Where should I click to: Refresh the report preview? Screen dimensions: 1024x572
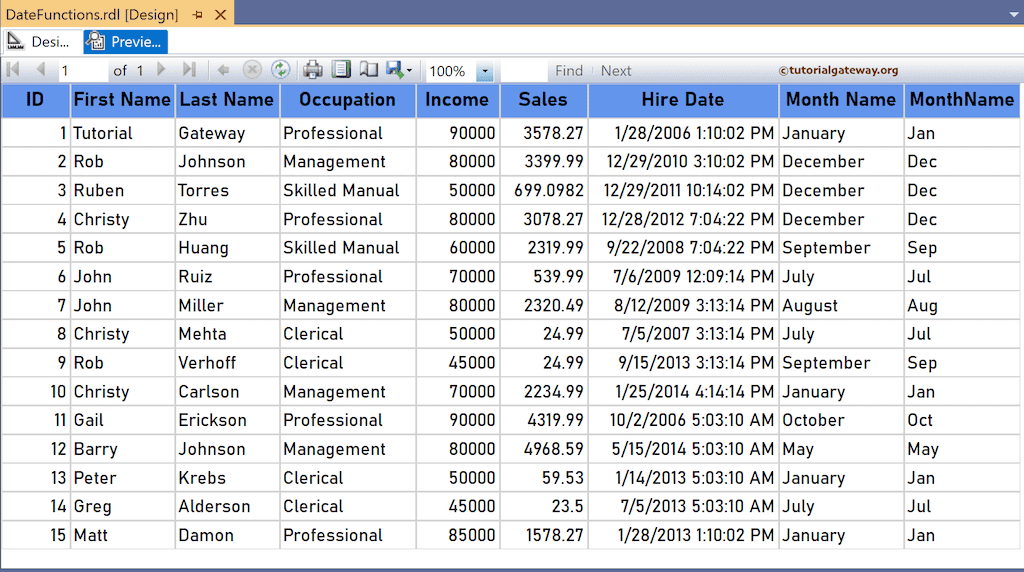pyautogui.click(x=281, y=70)
